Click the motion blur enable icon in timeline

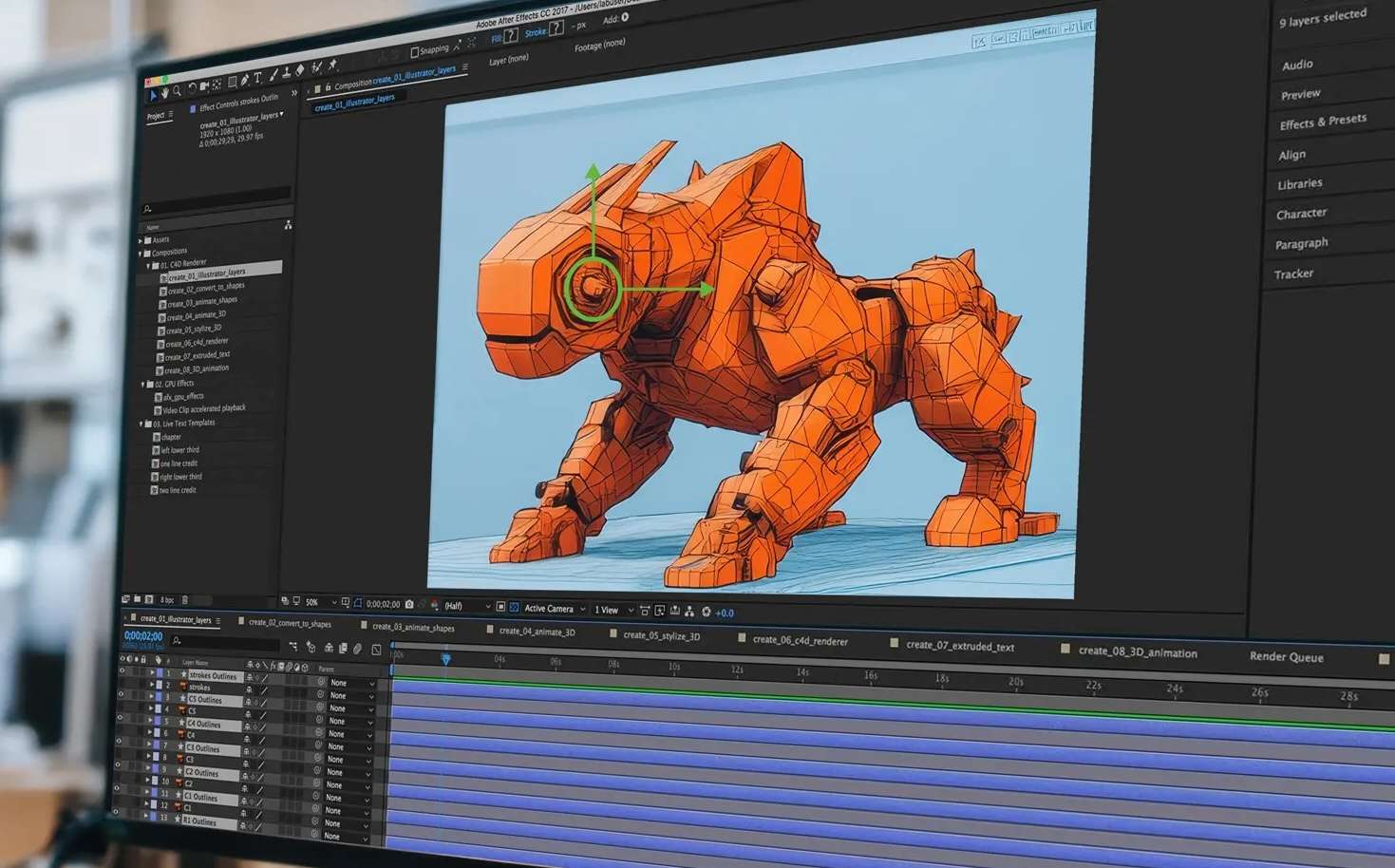[x=357, y=649]
